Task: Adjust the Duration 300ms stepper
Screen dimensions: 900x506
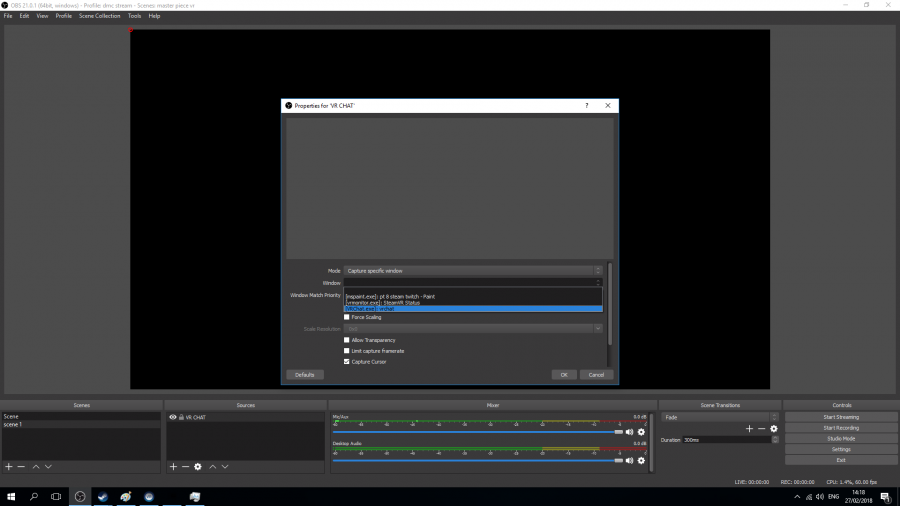Action: pos(775,440)
